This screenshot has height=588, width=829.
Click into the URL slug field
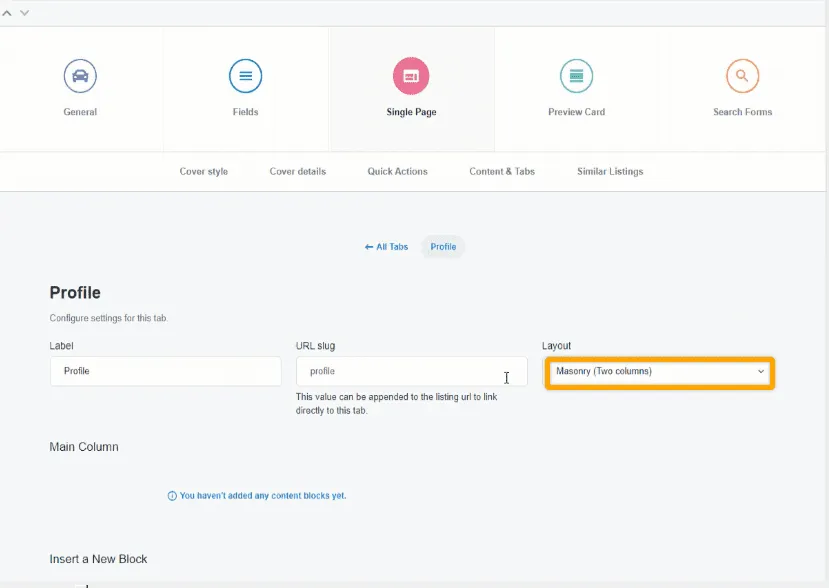click(x=411, y=371)
